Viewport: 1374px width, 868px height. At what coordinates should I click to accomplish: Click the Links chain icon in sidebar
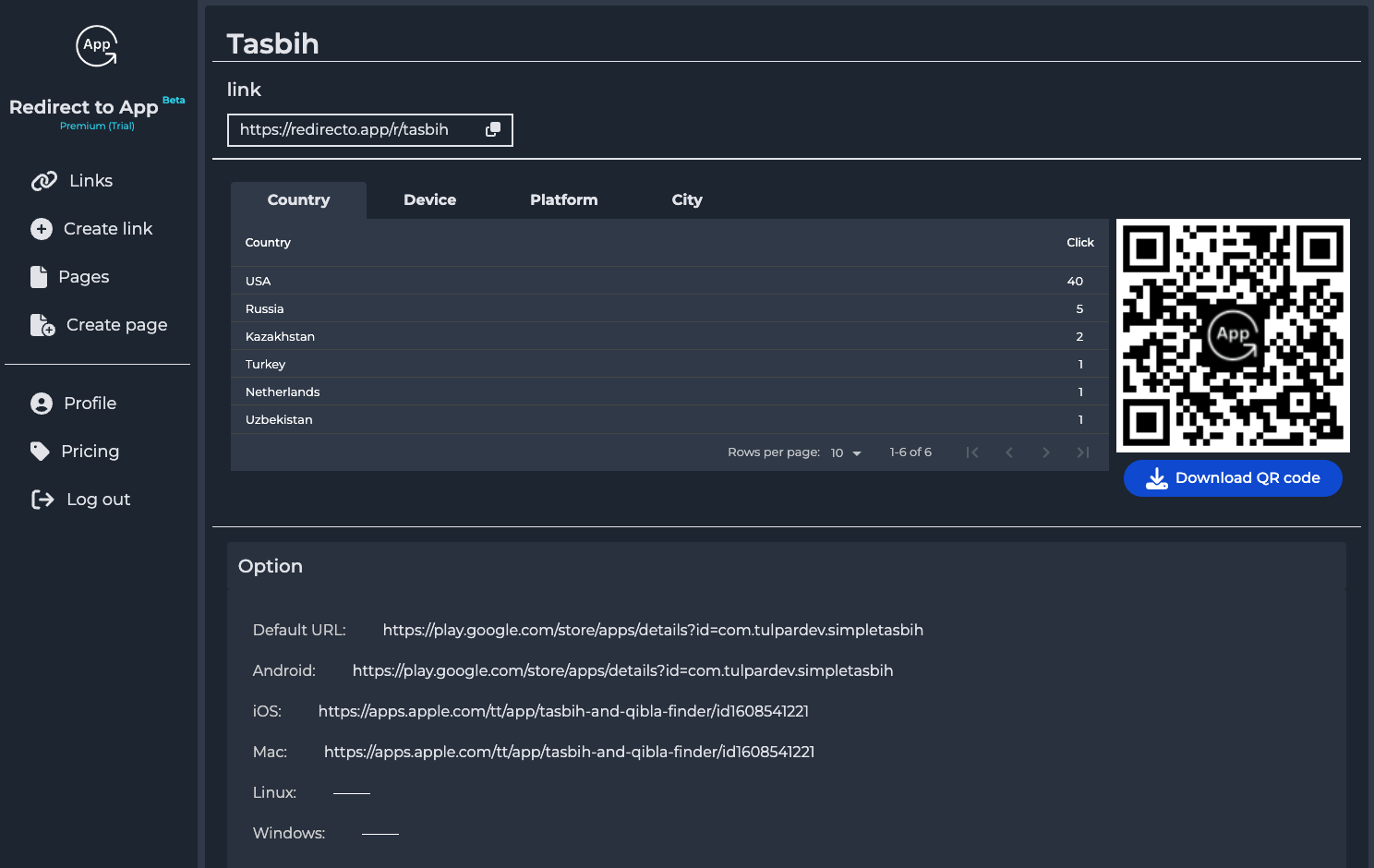(43, 181)
